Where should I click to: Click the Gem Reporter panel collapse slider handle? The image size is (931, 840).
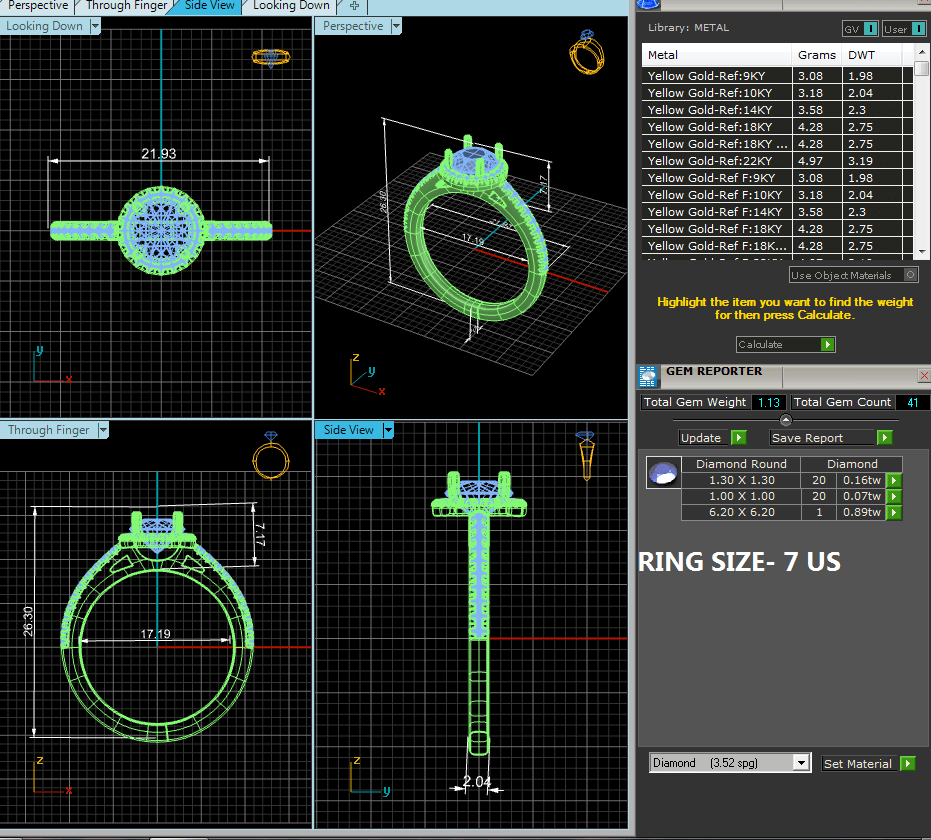pyautogui.click(x=785, y=420)
